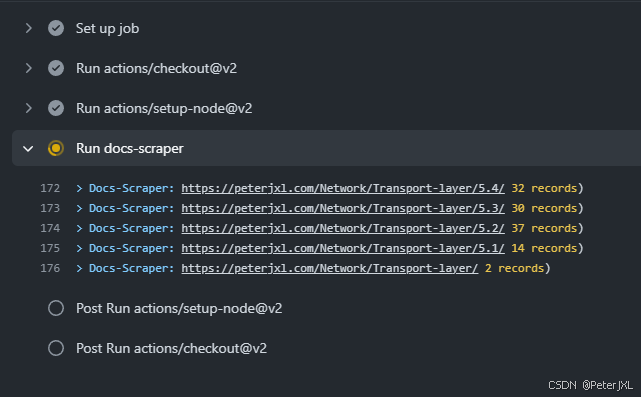Click the Docs-Scraper label on line 176
This screenshot has width=641, height=397.
coord(132,268)
